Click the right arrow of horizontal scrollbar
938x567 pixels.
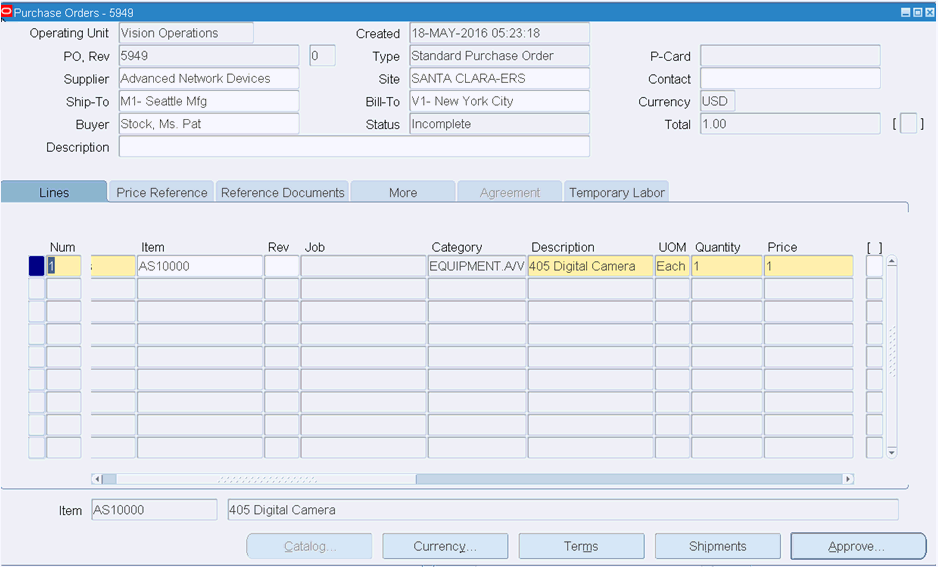tap(848, 479)
